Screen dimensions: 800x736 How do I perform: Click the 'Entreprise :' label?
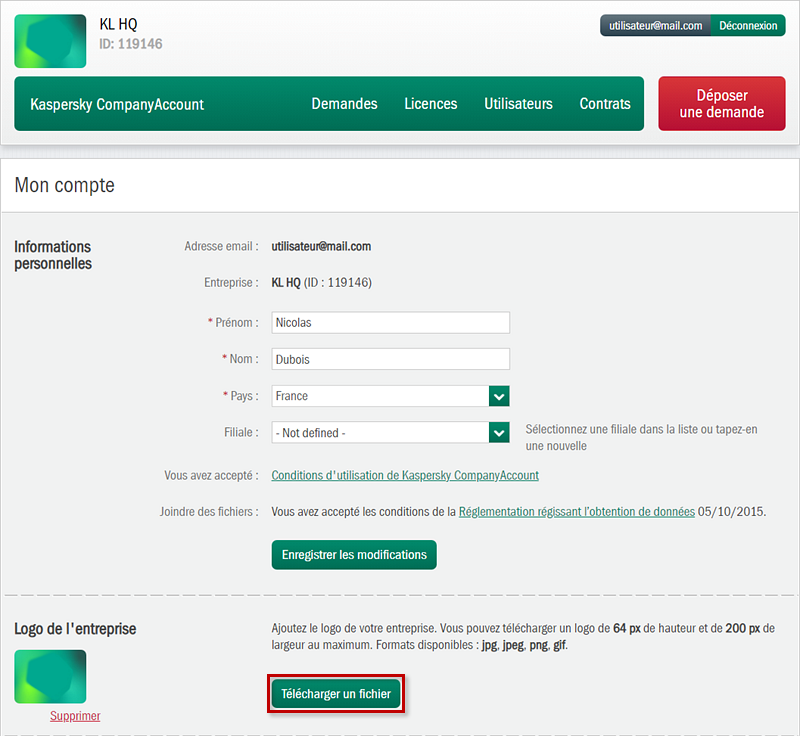pyautogui.click(x=231, y=283)
